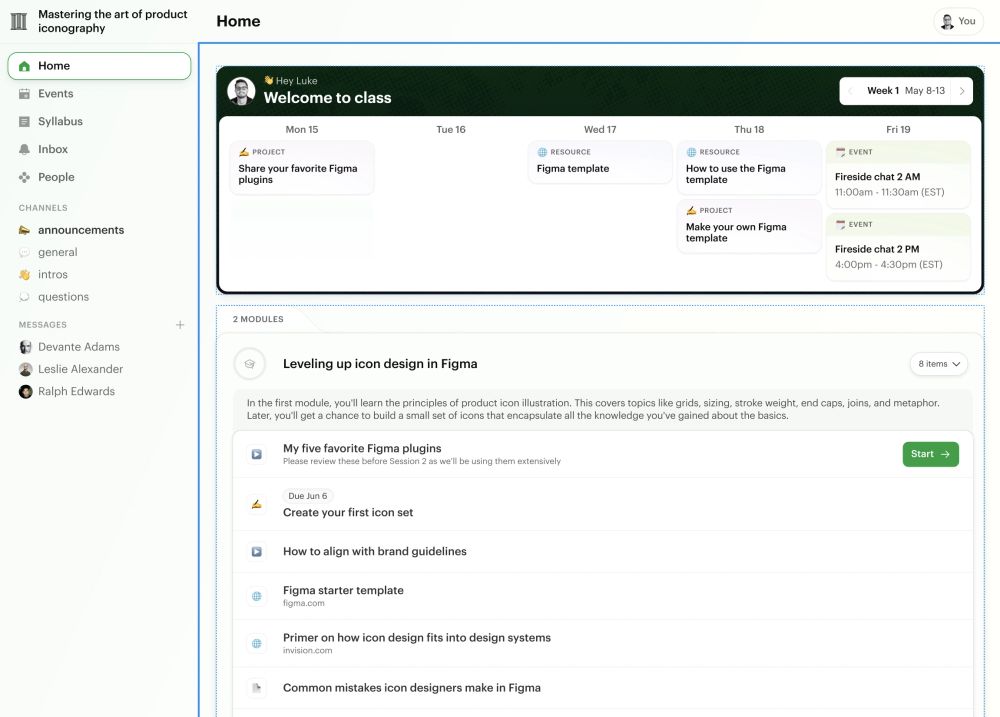Click Ralph Edwards avatar
1000x717 pixels.
[x=26, y=392]
